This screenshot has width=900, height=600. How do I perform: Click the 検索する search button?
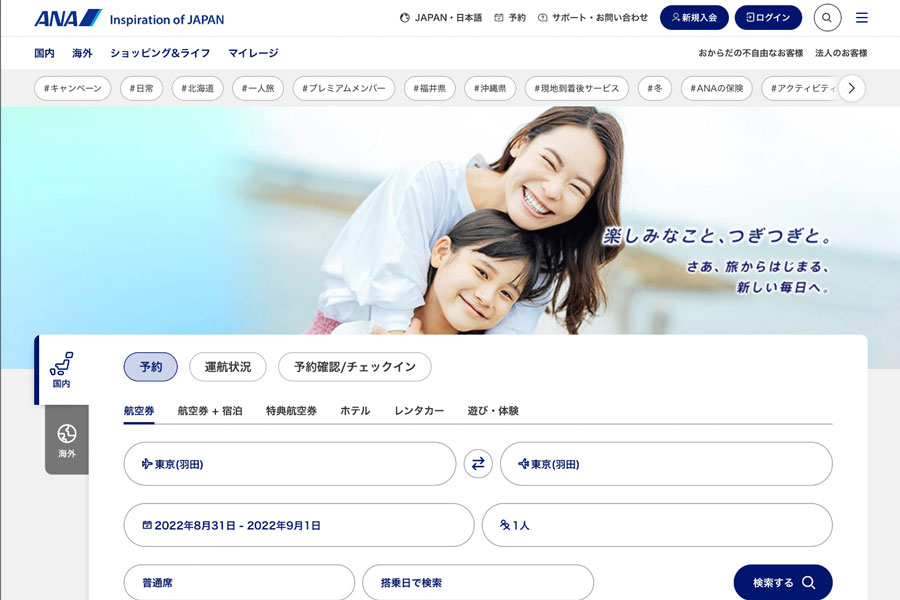pyautogui.click(x=783, y=582)
